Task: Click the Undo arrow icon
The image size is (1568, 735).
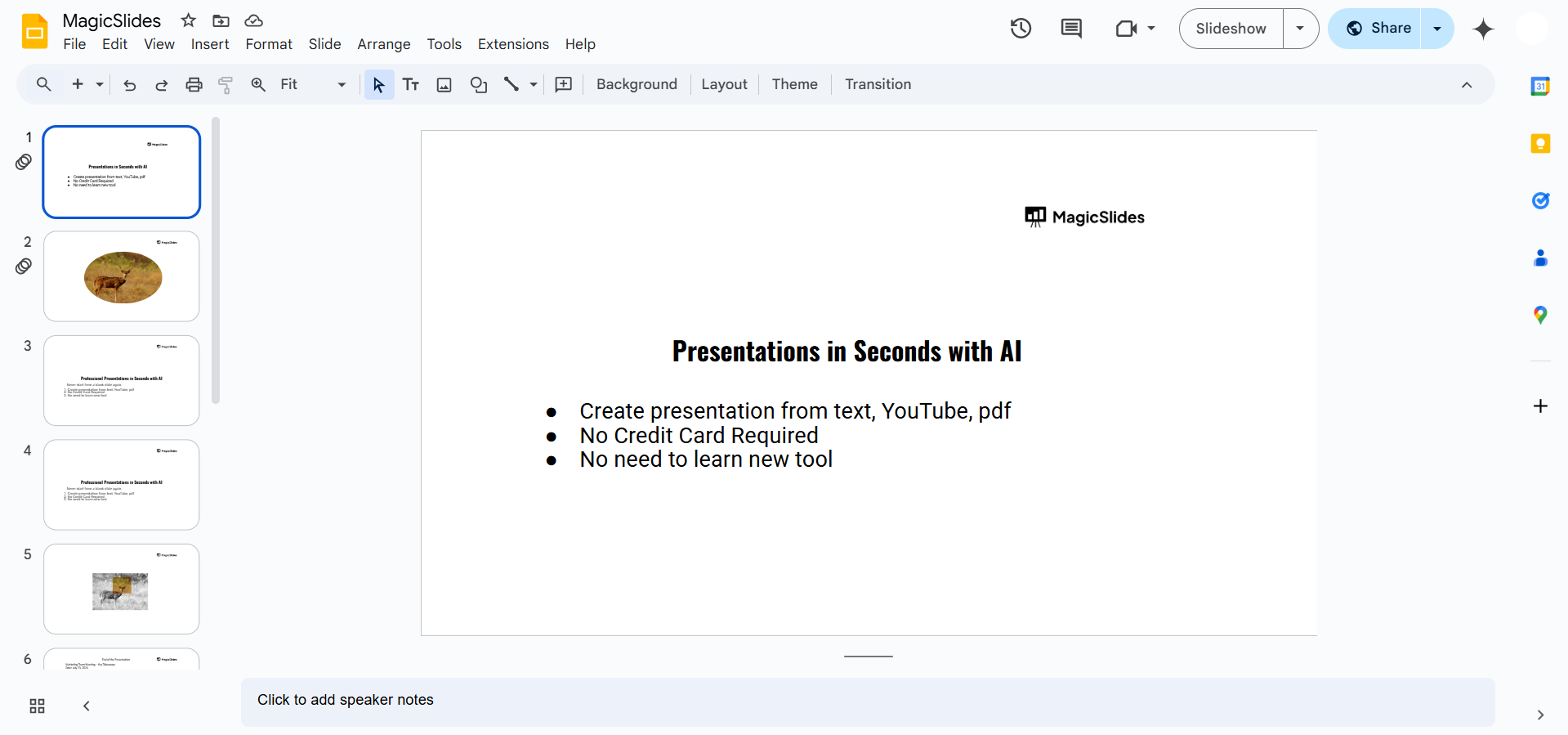Action: click(x=129, y=85)
